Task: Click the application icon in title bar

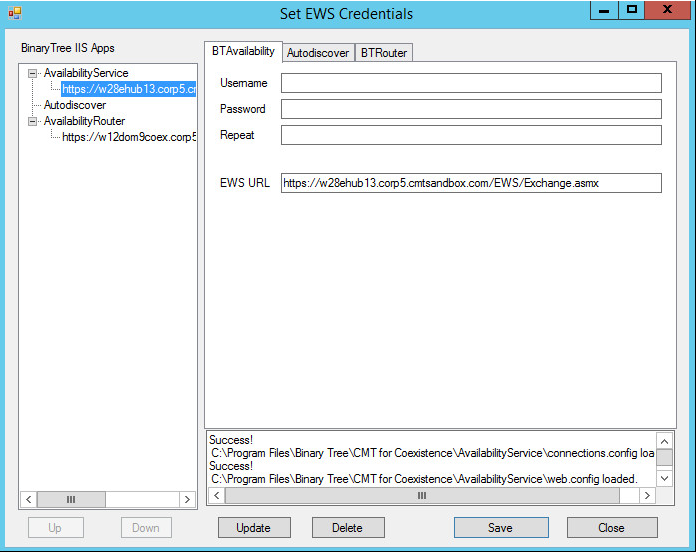Action: (15, 13)
